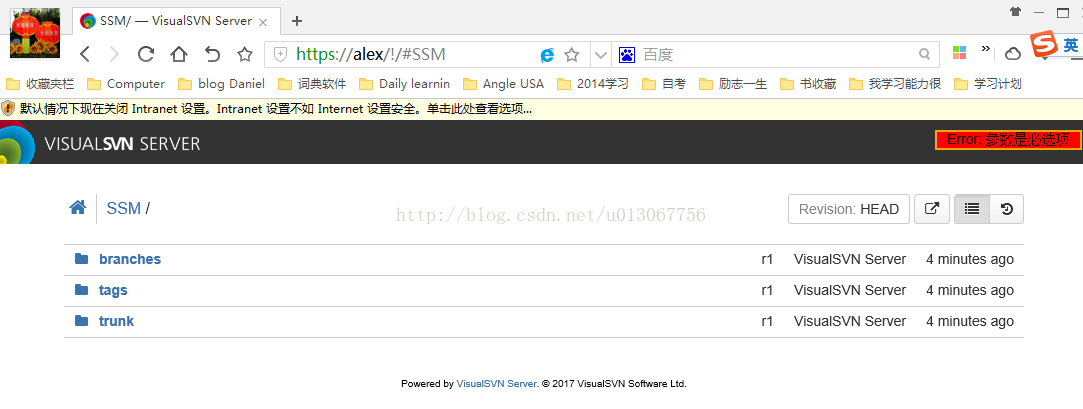Click the browser forward arrow
Image resolution: width=1083 pixels, height=409 pixels.
115,54
